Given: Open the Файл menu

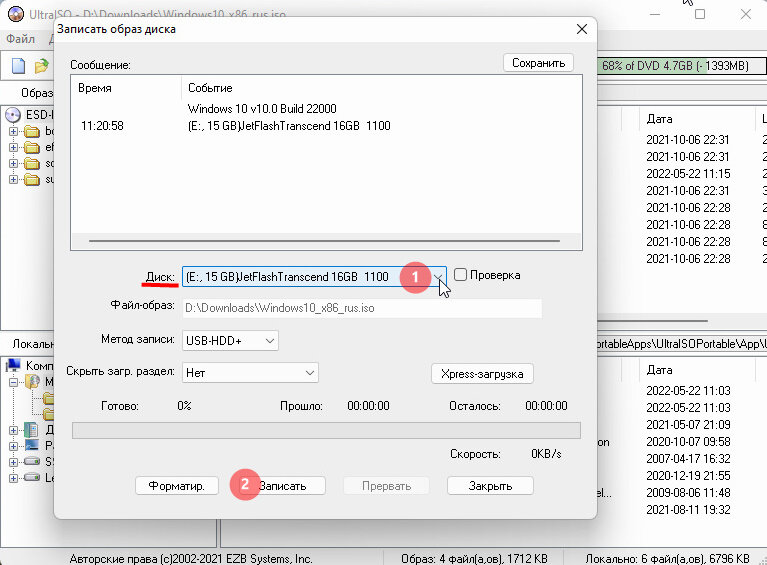Looking at the screenshot, I should [x=21, y=39].
